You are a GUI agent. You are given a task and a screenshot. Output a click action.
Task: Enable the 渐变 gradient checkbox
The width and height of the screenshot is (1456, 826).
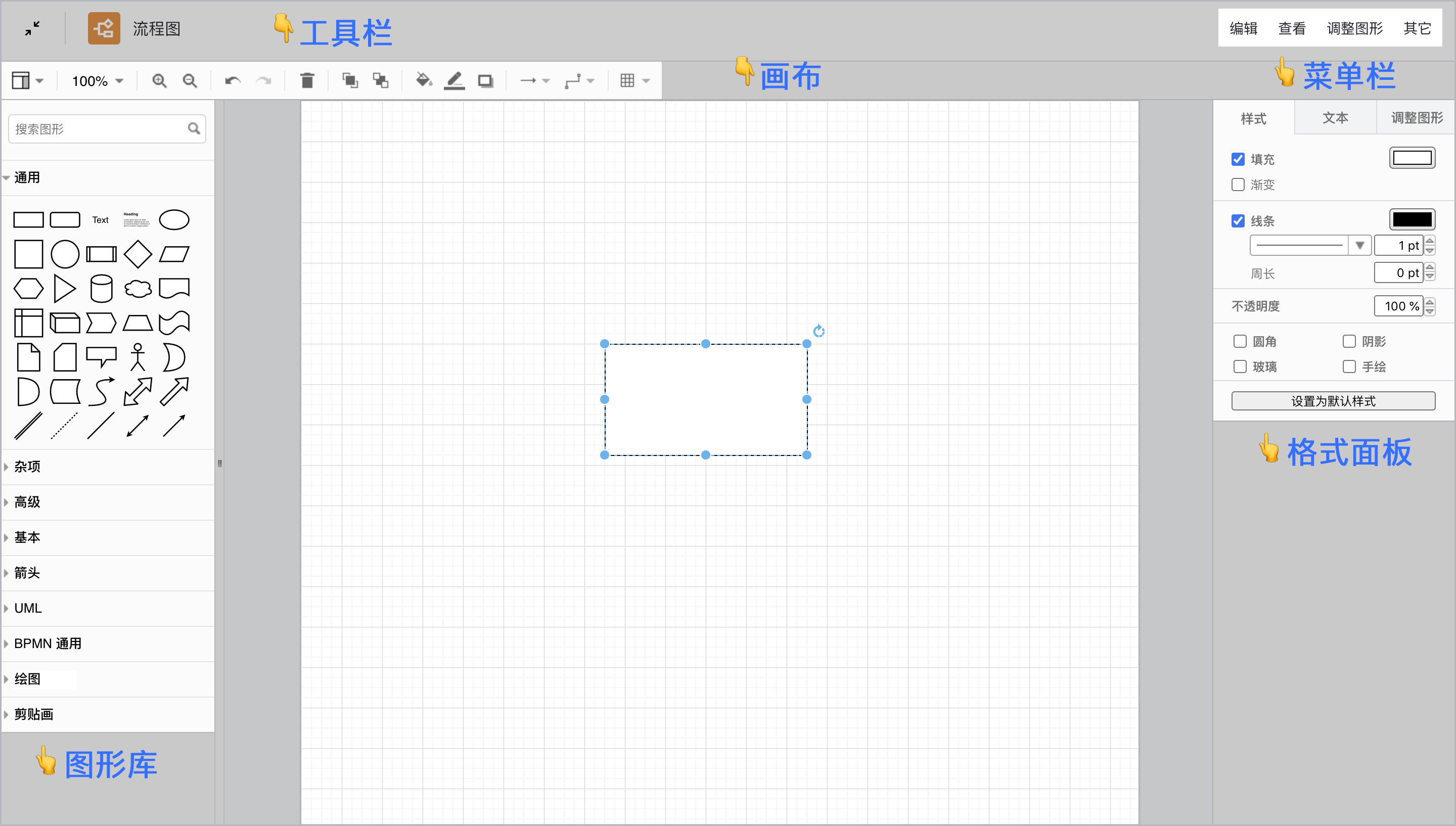[1238, 185]
